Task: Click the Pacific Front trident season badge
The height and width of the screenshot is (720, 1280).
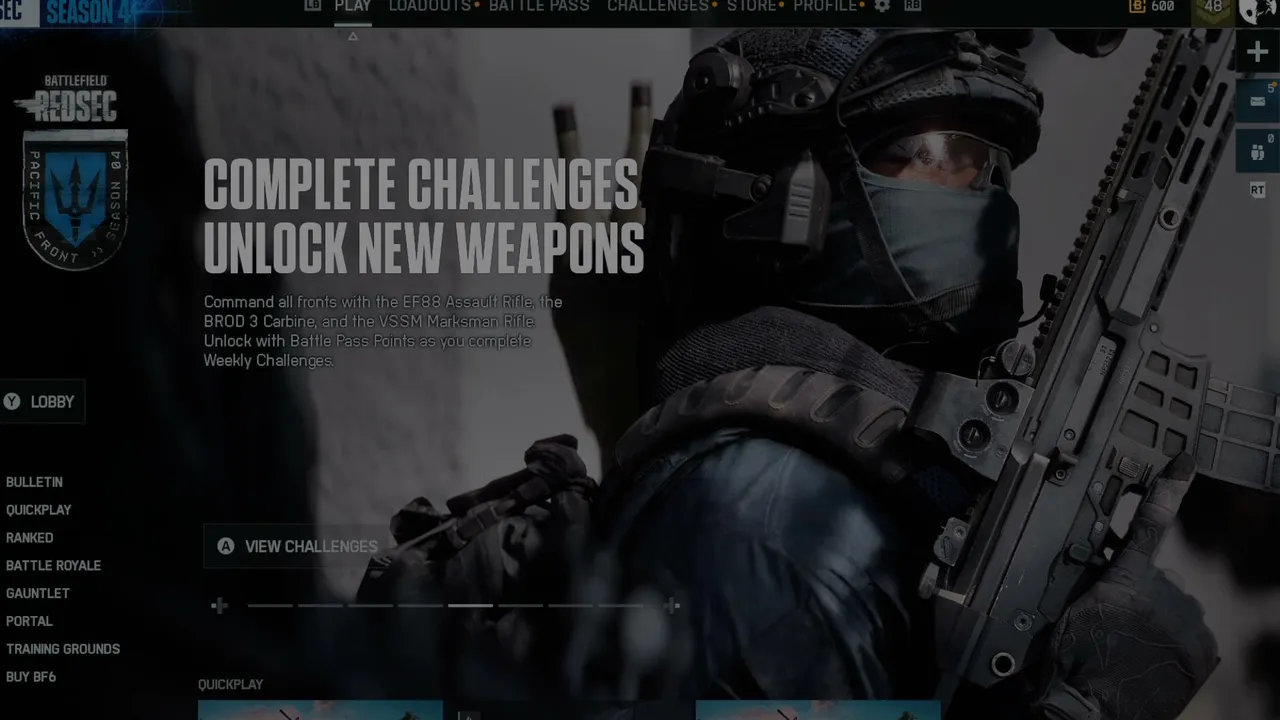Action: tap(75, 200)
